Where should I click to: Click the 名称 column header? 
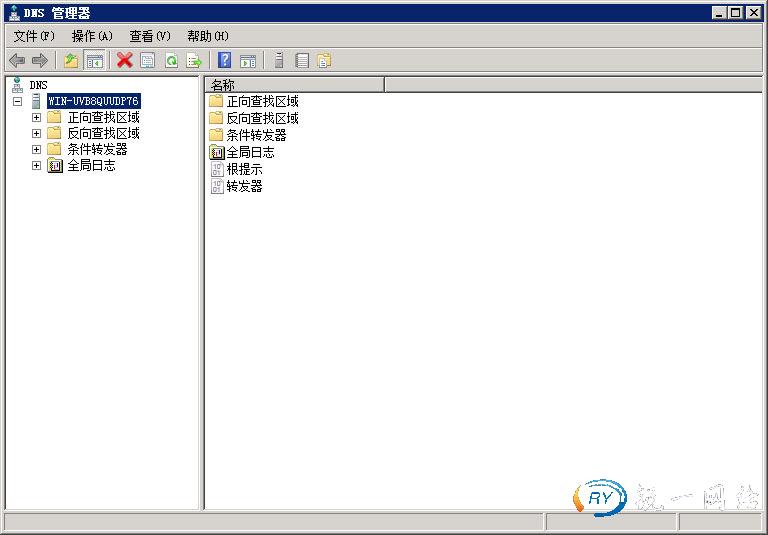coord(295,85)
